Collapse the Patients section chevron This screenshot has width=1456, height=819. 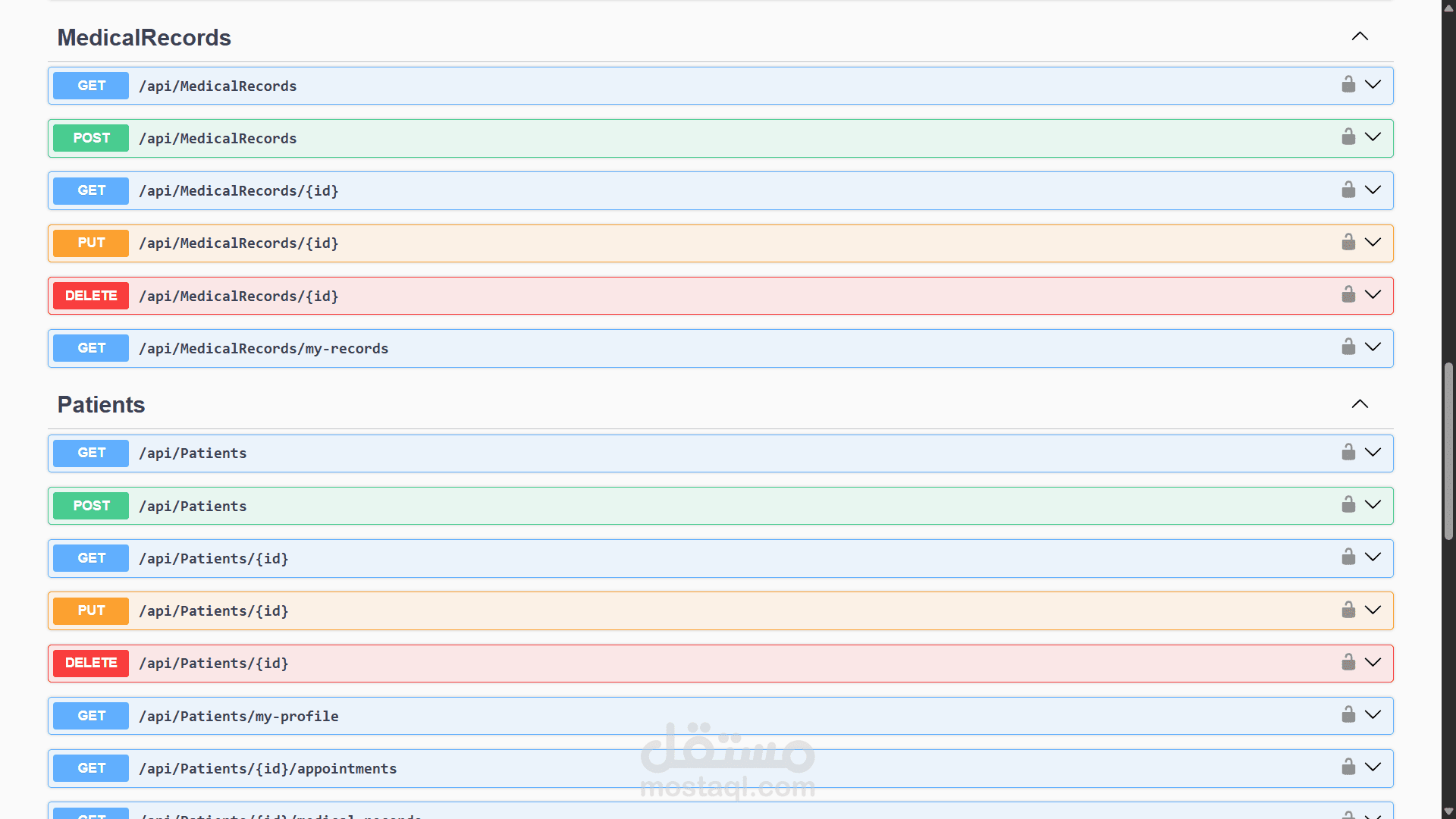[x=1360, y=404]
